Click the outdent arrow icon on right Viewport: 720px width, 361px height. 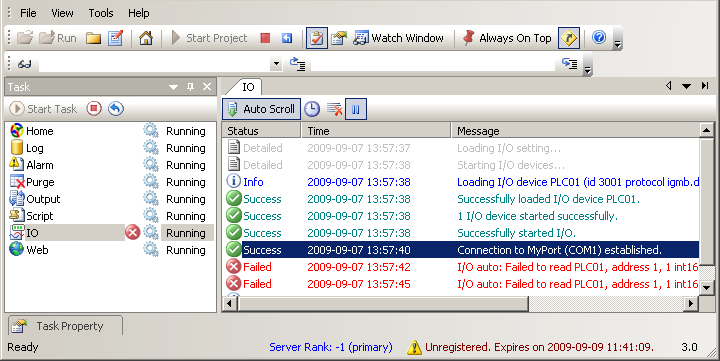569,63
